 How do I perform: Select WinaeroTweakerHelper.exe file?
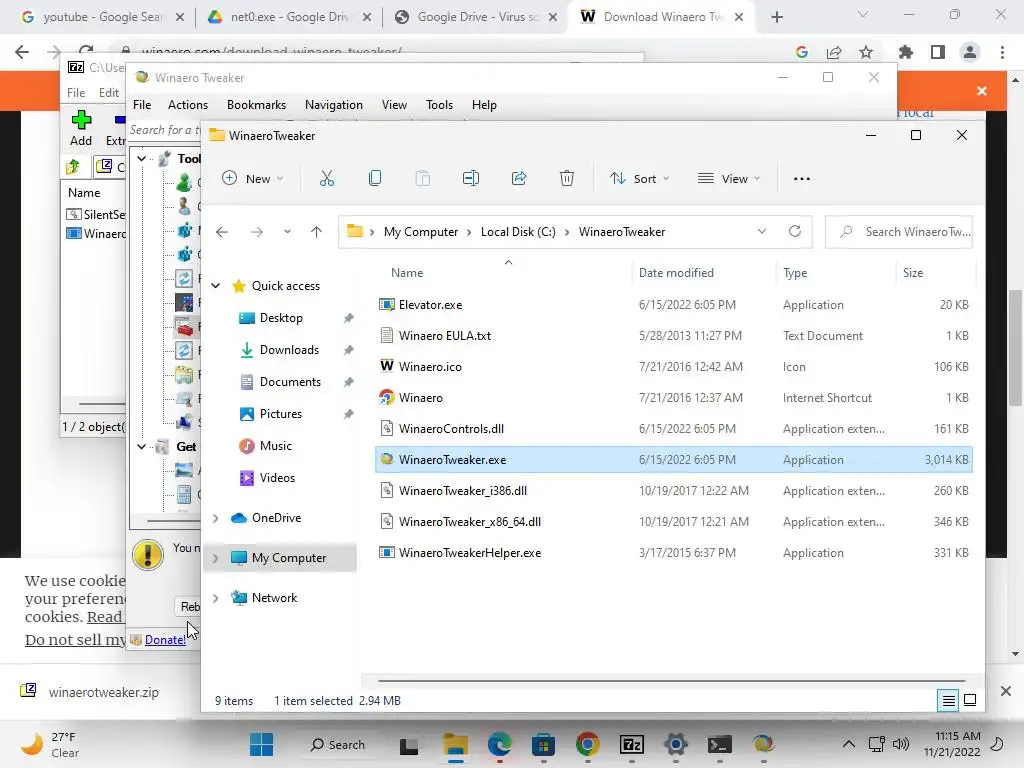[673, 553]
